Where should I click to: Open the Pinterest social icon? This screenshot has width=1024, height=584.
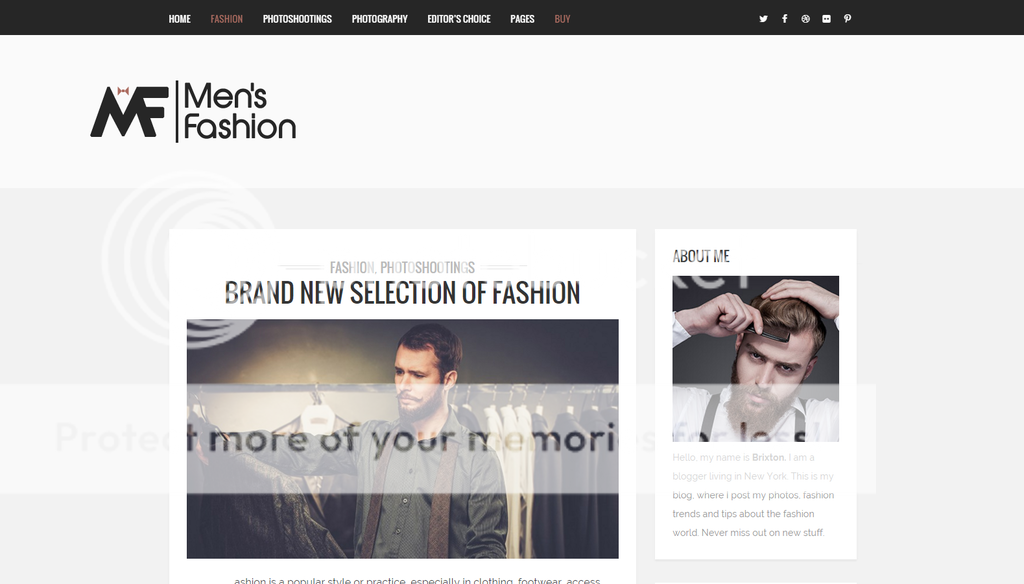tap(847, 19)
